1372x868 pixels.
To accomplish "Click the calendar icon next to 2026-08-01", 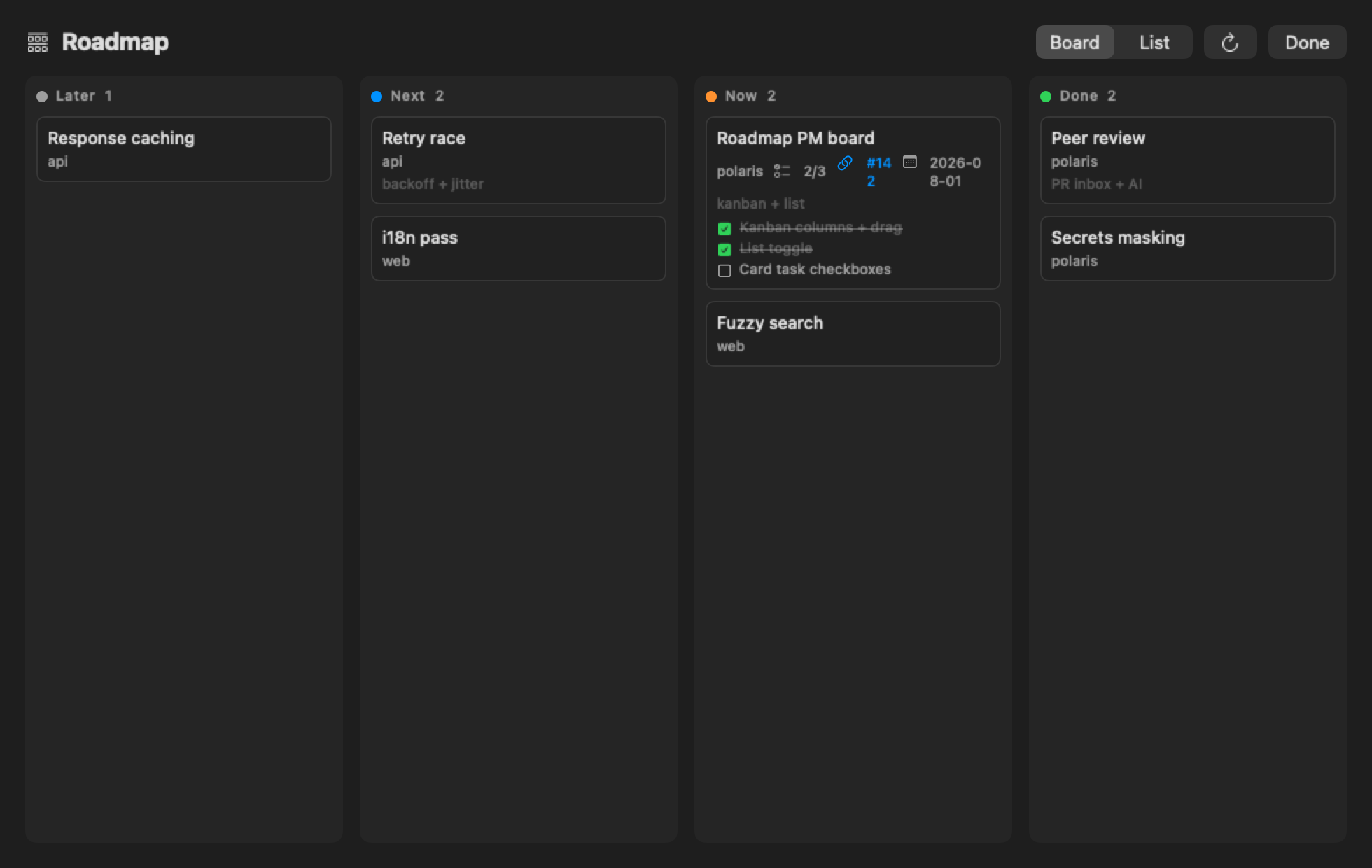I will [909, 162].
